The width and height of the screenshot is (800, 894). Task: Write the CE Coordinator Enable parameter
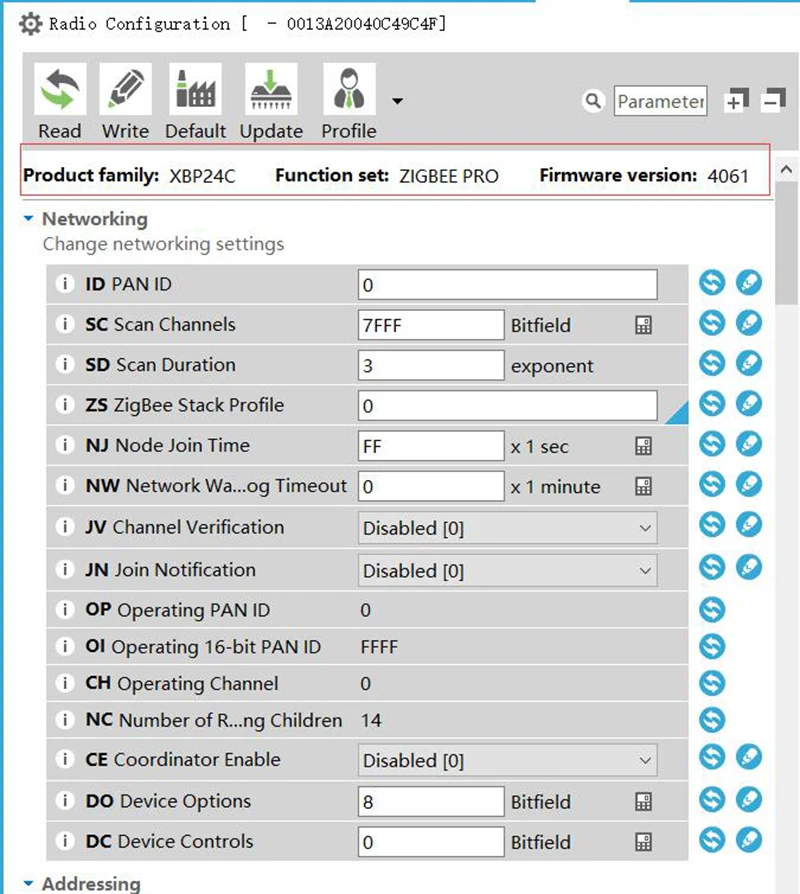[749, 757]
